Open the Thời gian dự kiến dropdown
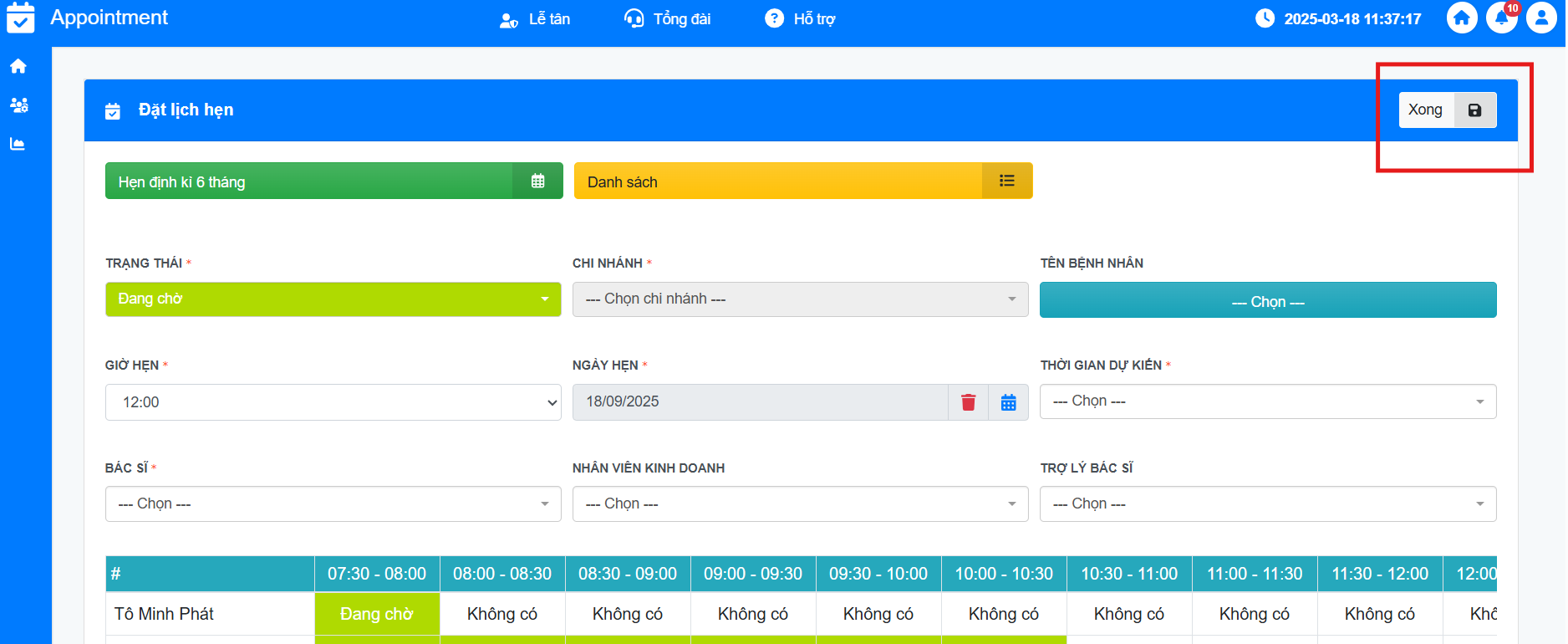 [x=1267, y=402]
